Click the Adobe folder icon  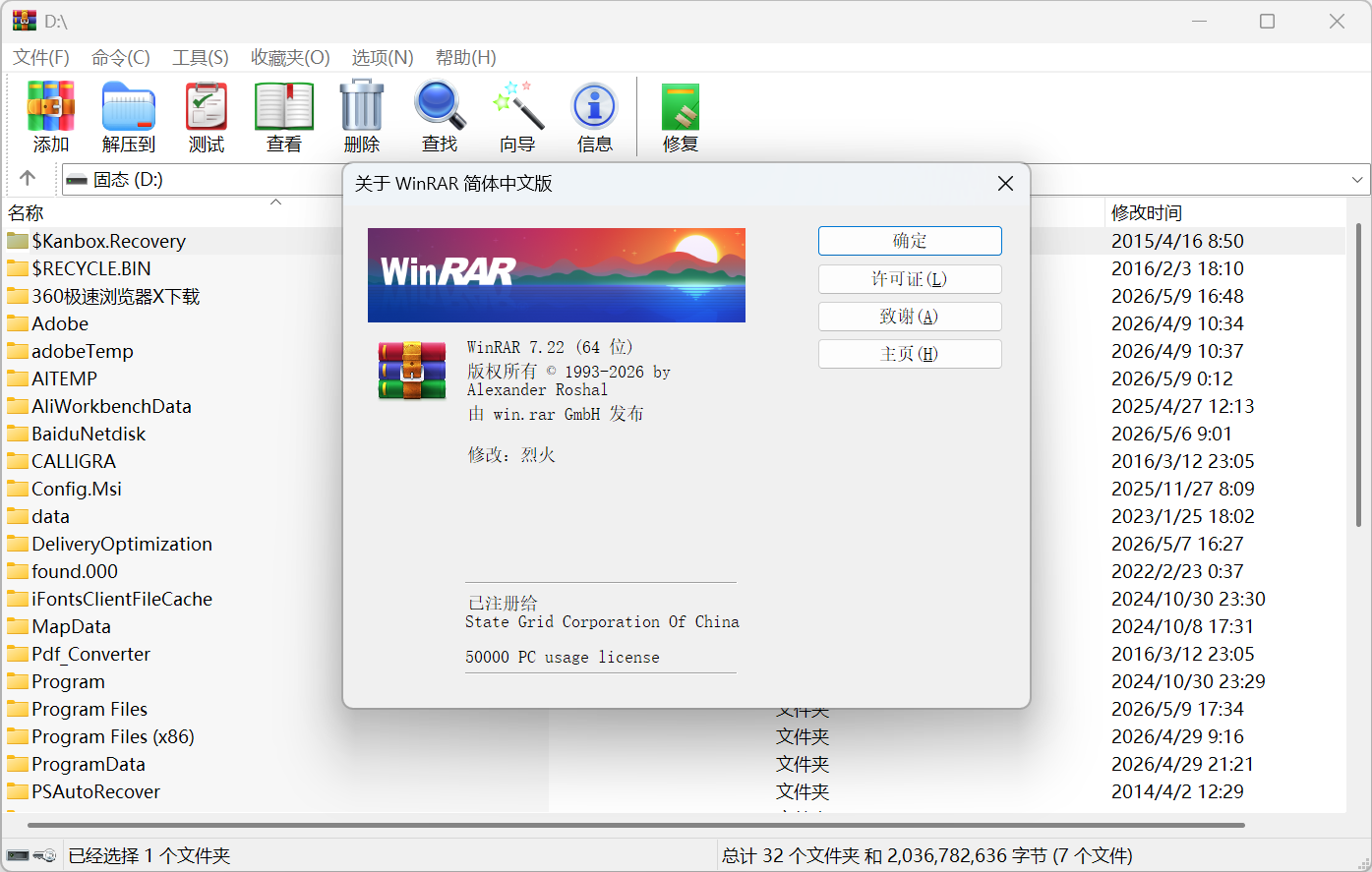pyautogui.click(x=18, y=323)
